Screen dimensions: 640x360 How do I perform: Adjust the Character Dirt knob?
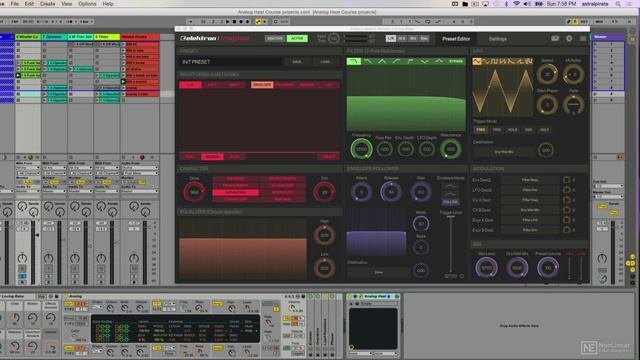[324, 192]
